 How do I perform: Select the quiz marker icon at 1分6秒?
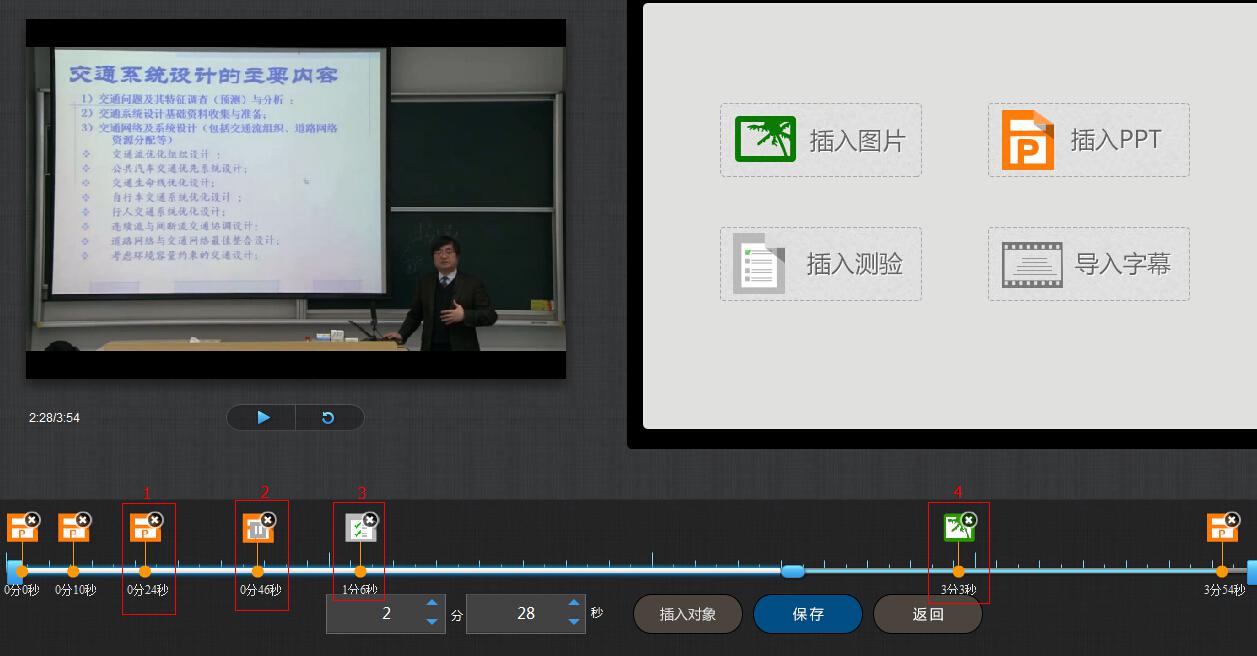[x=358, y=529]
